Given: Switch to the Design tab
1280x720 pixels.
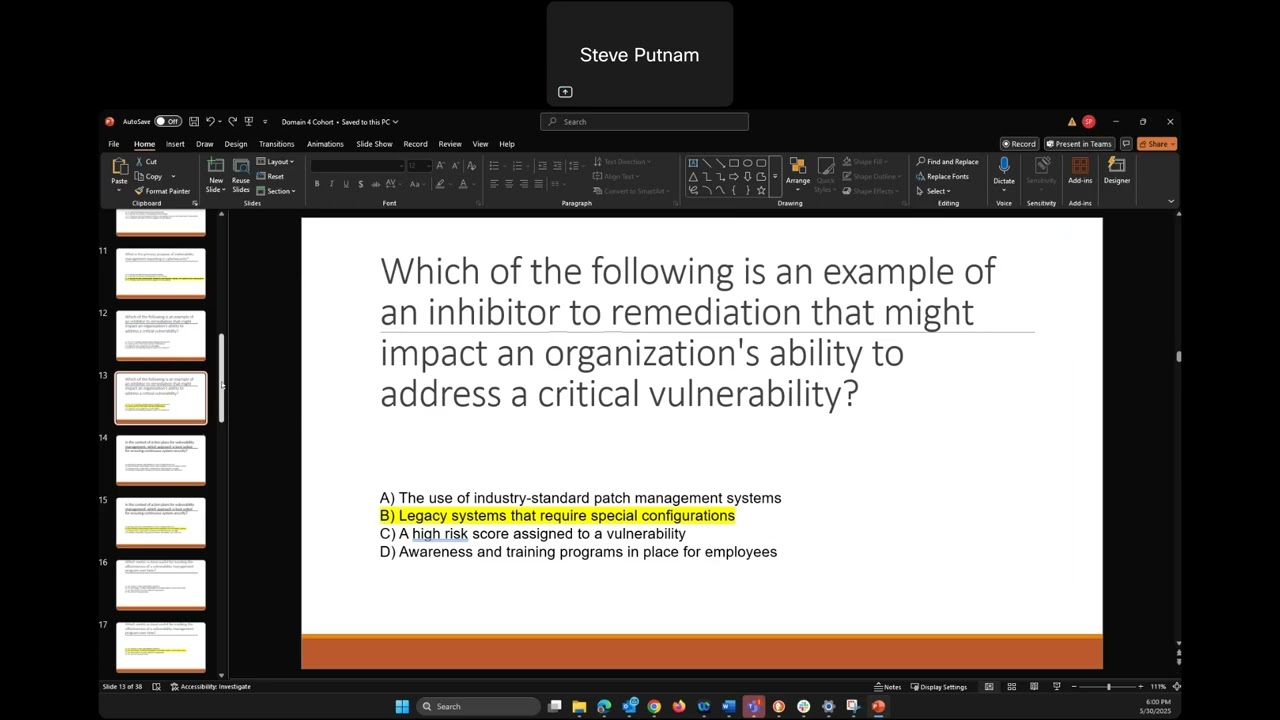Looking at the screenshot, I should pyautogui.click(x=236, y=144).
